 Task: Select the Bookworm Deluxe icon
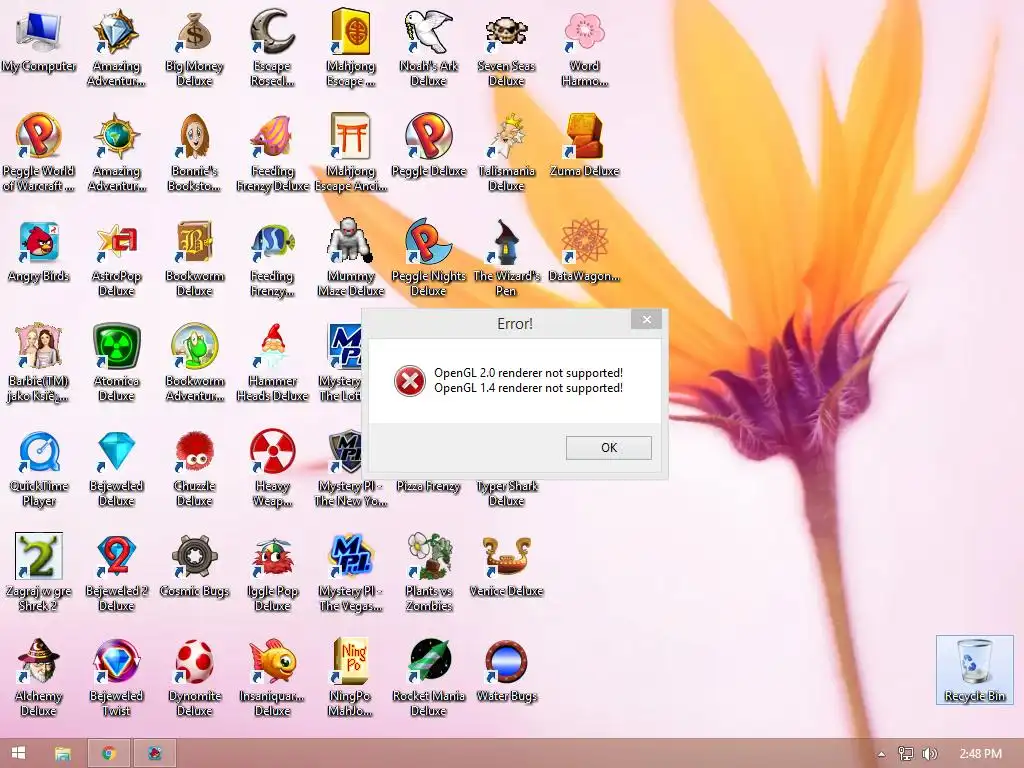coord(195,241)
